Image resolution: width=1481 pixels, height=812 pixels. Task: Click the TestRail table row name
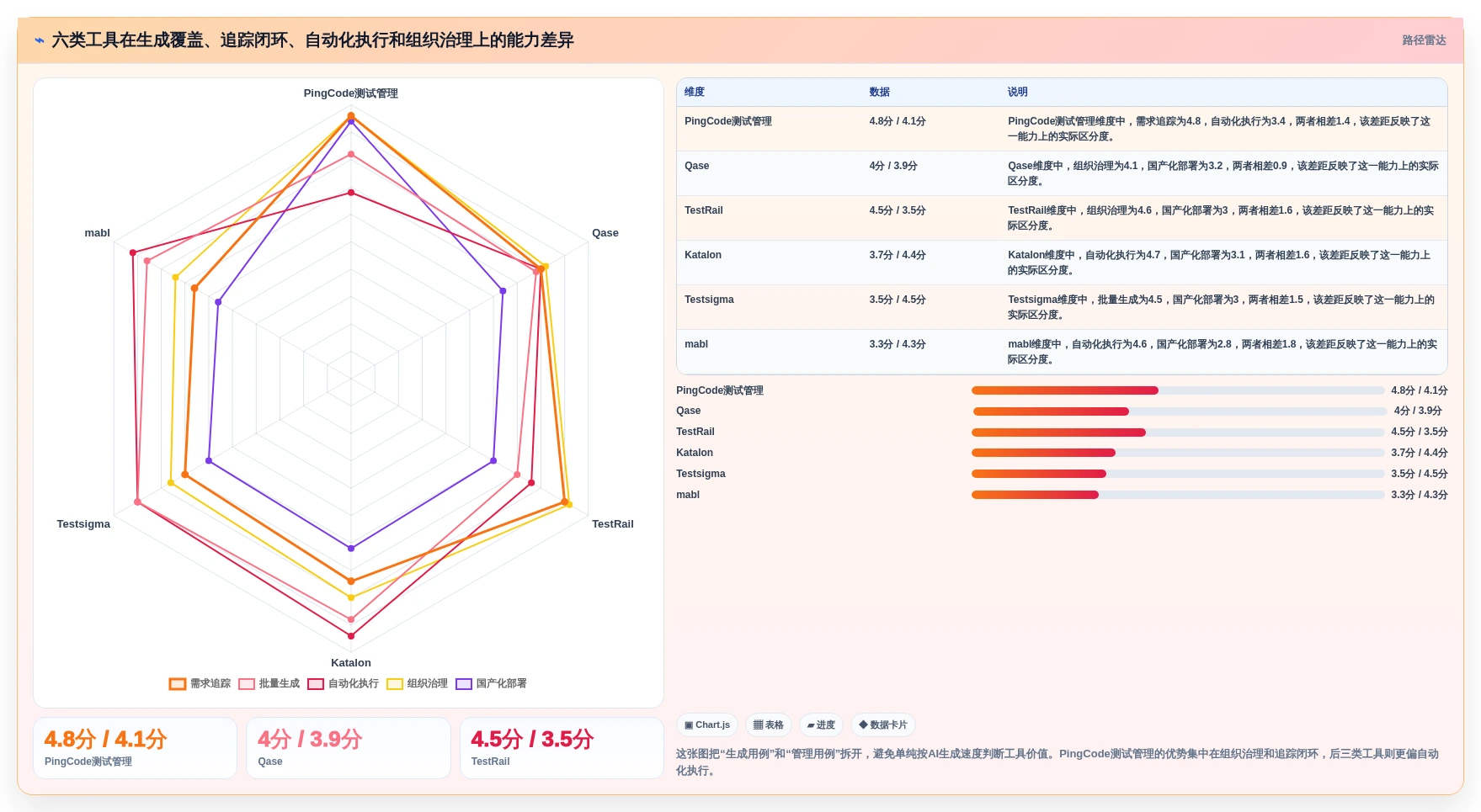(704, 210)
